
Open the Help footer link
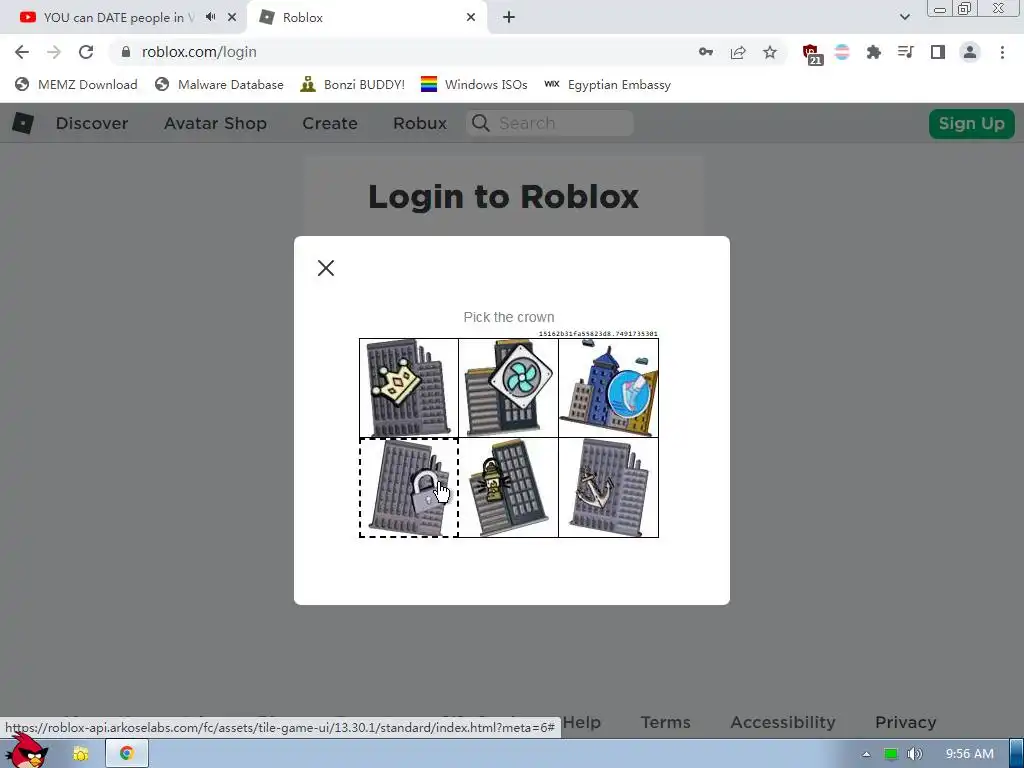point(581,722)
